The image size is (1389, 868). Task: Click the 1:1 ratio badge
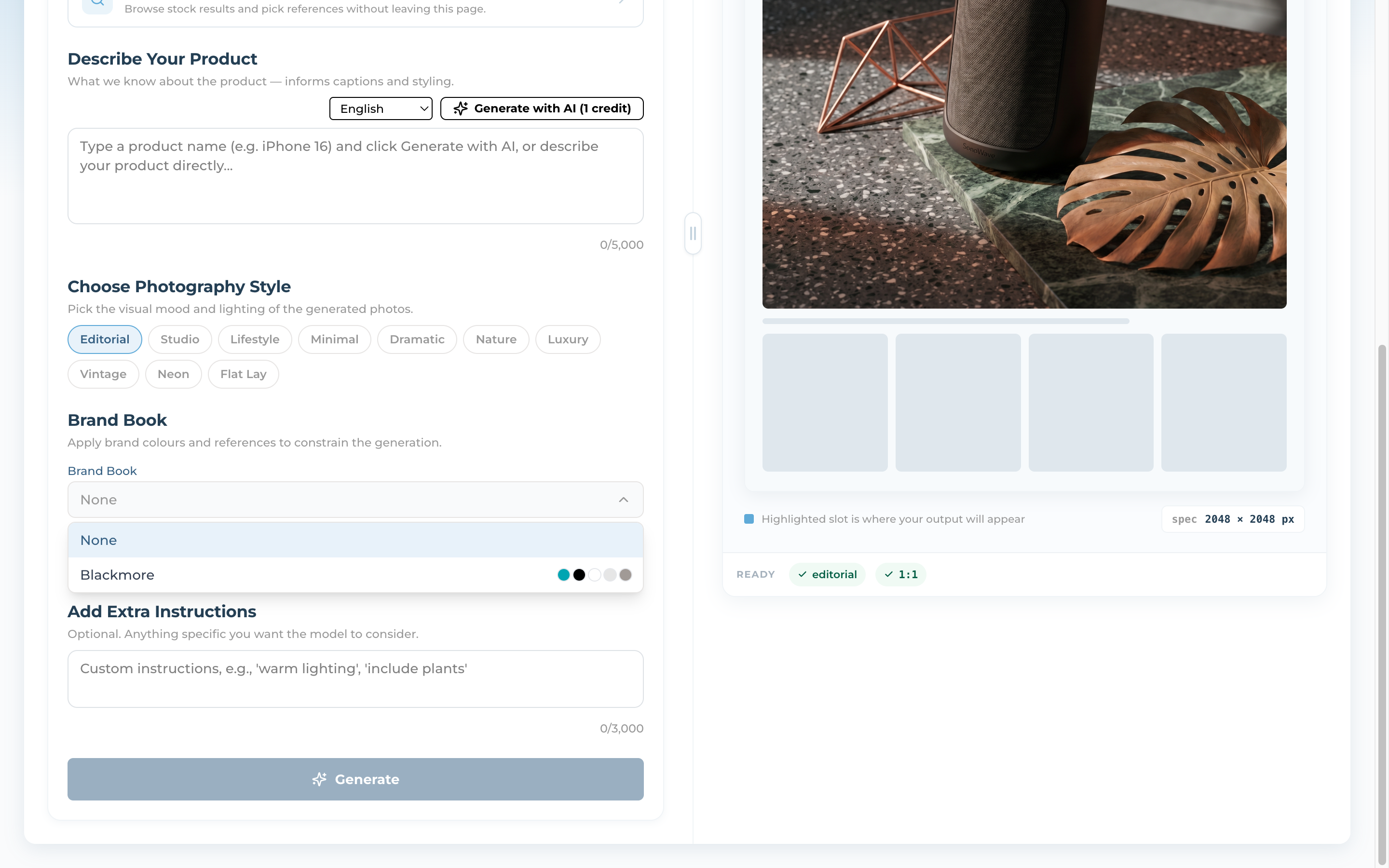[x=900, y=574]
